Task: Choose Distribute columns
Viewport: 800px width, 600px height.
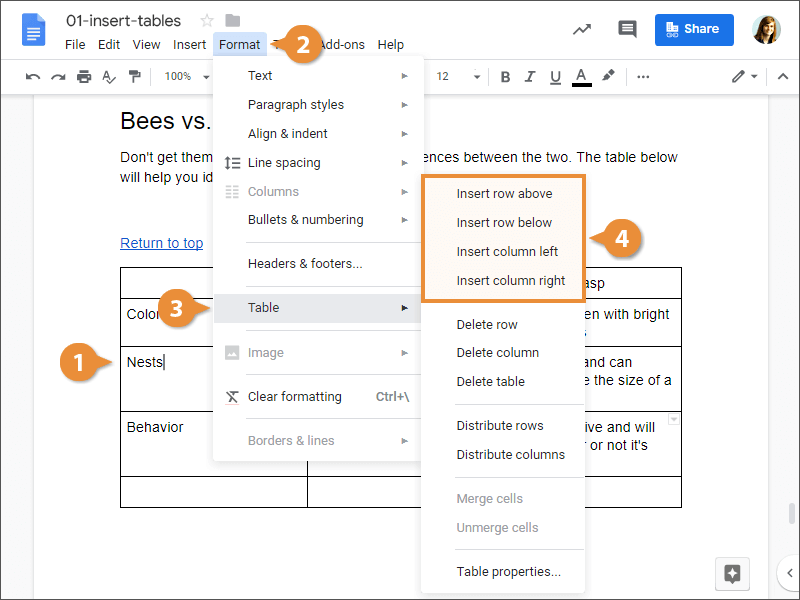Action: coord(503,455)
